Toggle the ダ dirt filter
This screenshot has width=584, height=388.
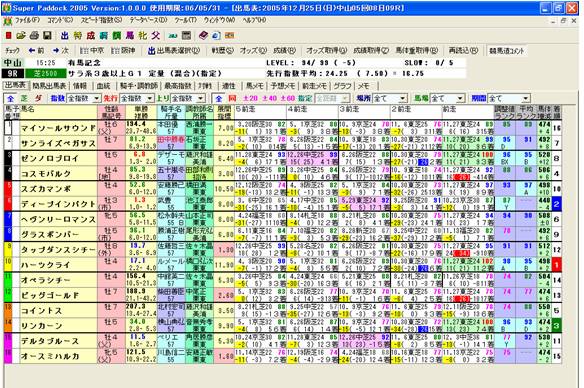[x=38, y=99]
